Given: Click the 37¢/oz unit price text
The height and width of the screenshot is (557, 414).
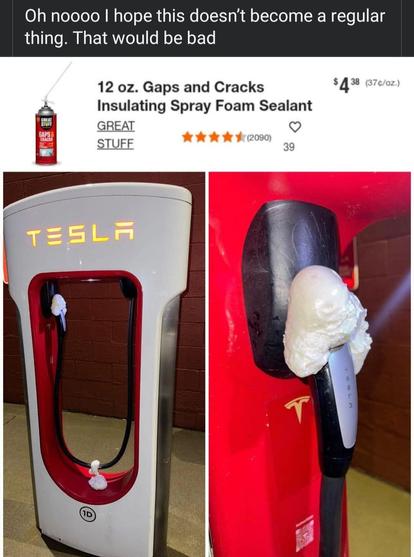Looking at the screenshot, I should (382, 83).
